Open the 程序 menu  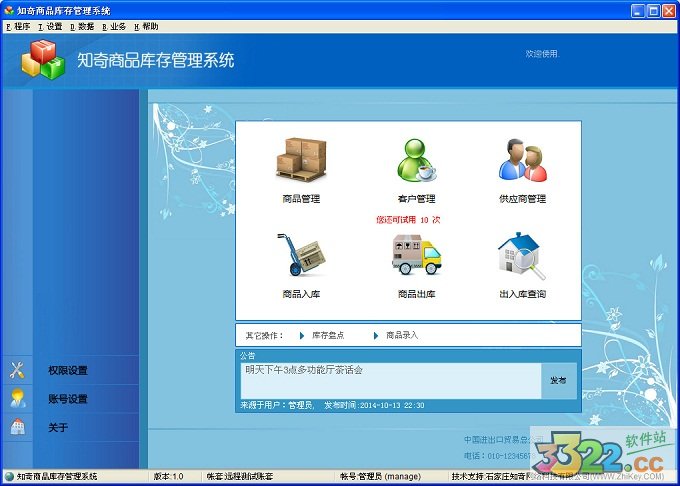18,27
